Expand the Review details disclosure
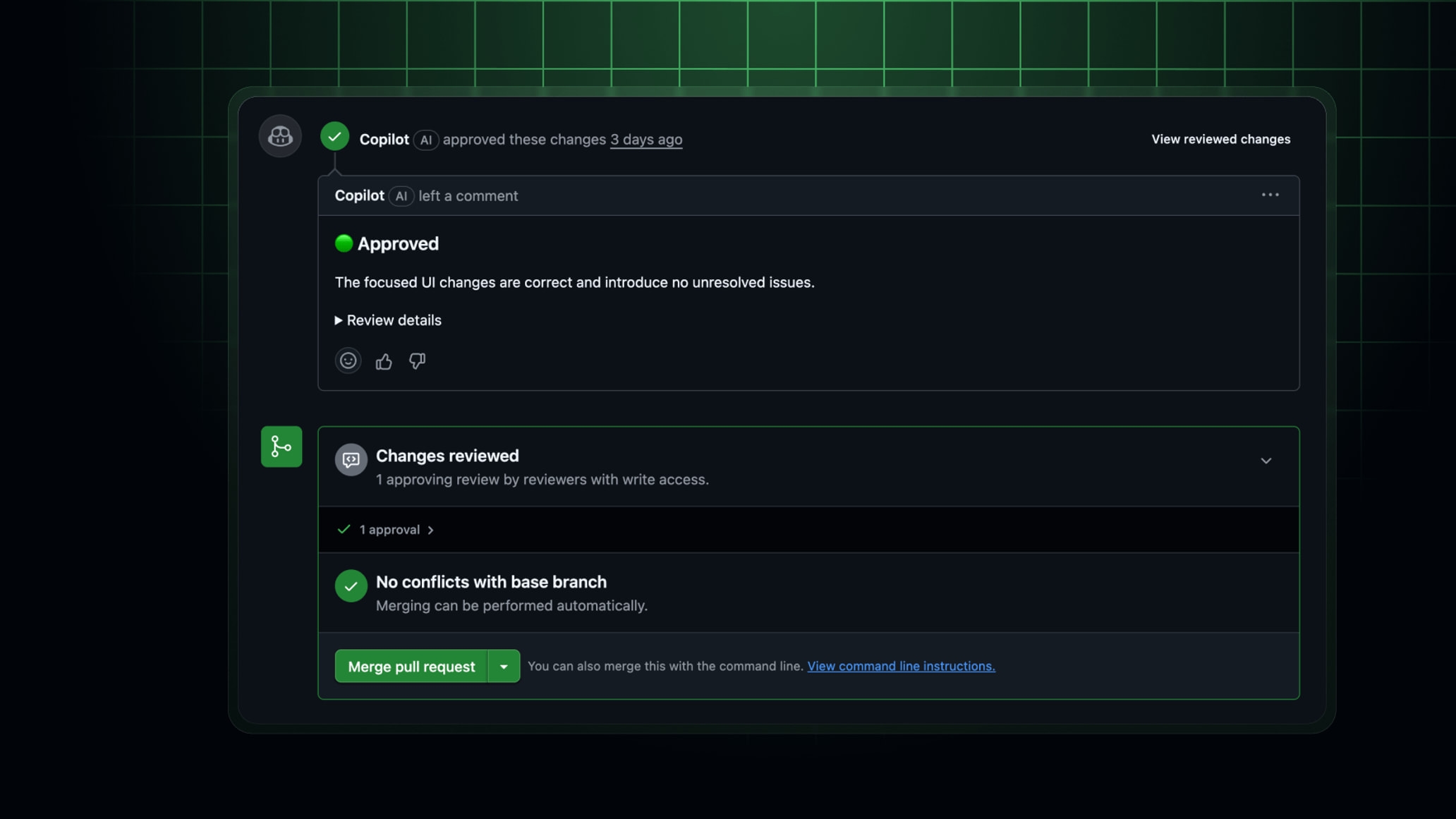 [388, 320]
